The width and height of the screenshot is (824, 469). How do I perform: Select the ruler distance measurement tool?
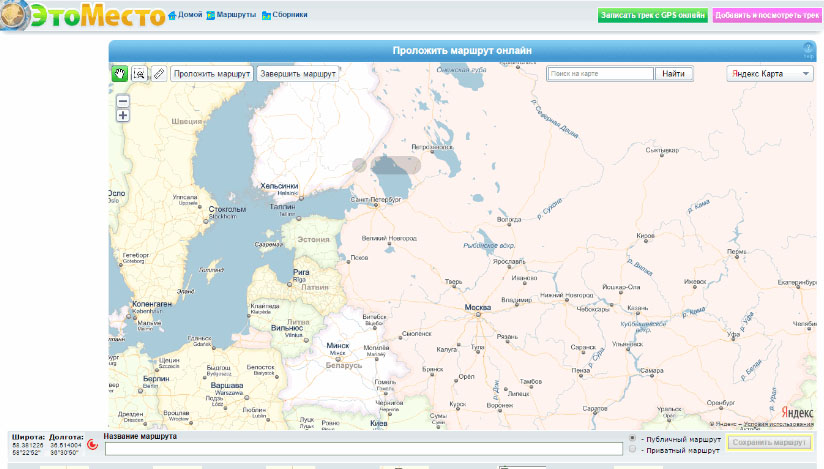click(x=159, y=74)
